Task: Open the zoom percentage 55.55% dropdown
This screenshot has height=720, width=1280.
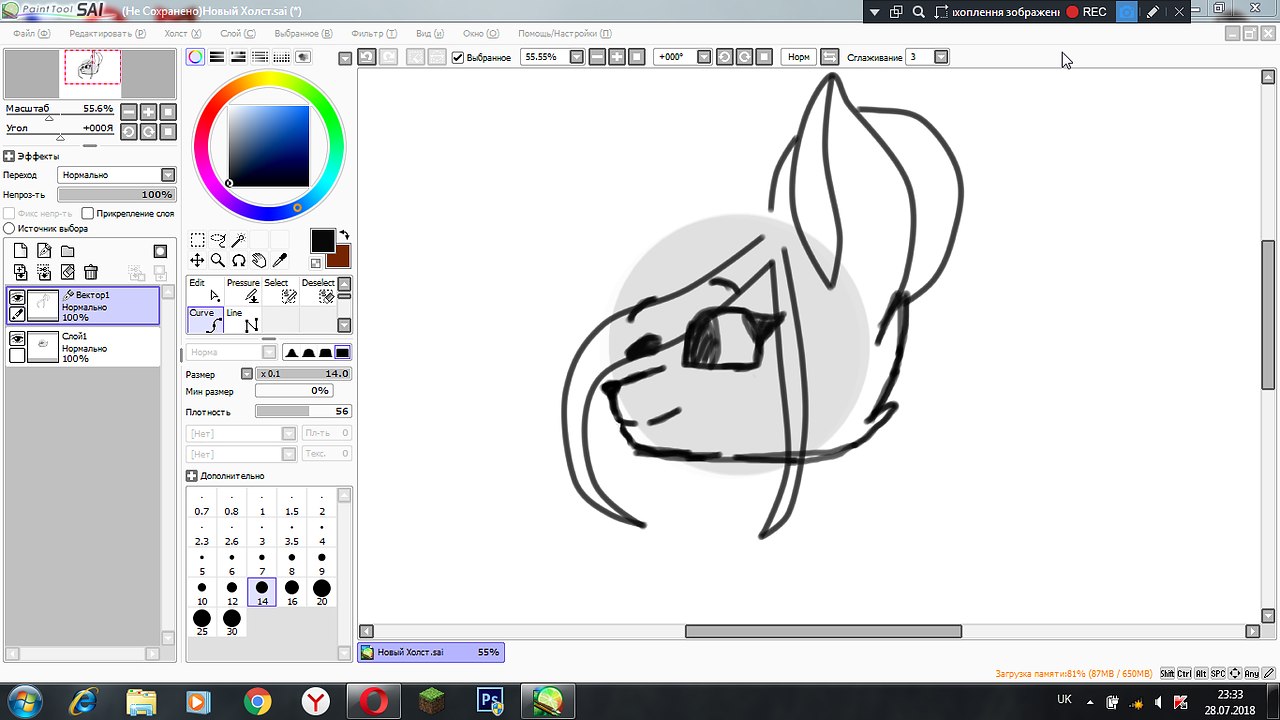Action: pos(577,57)
